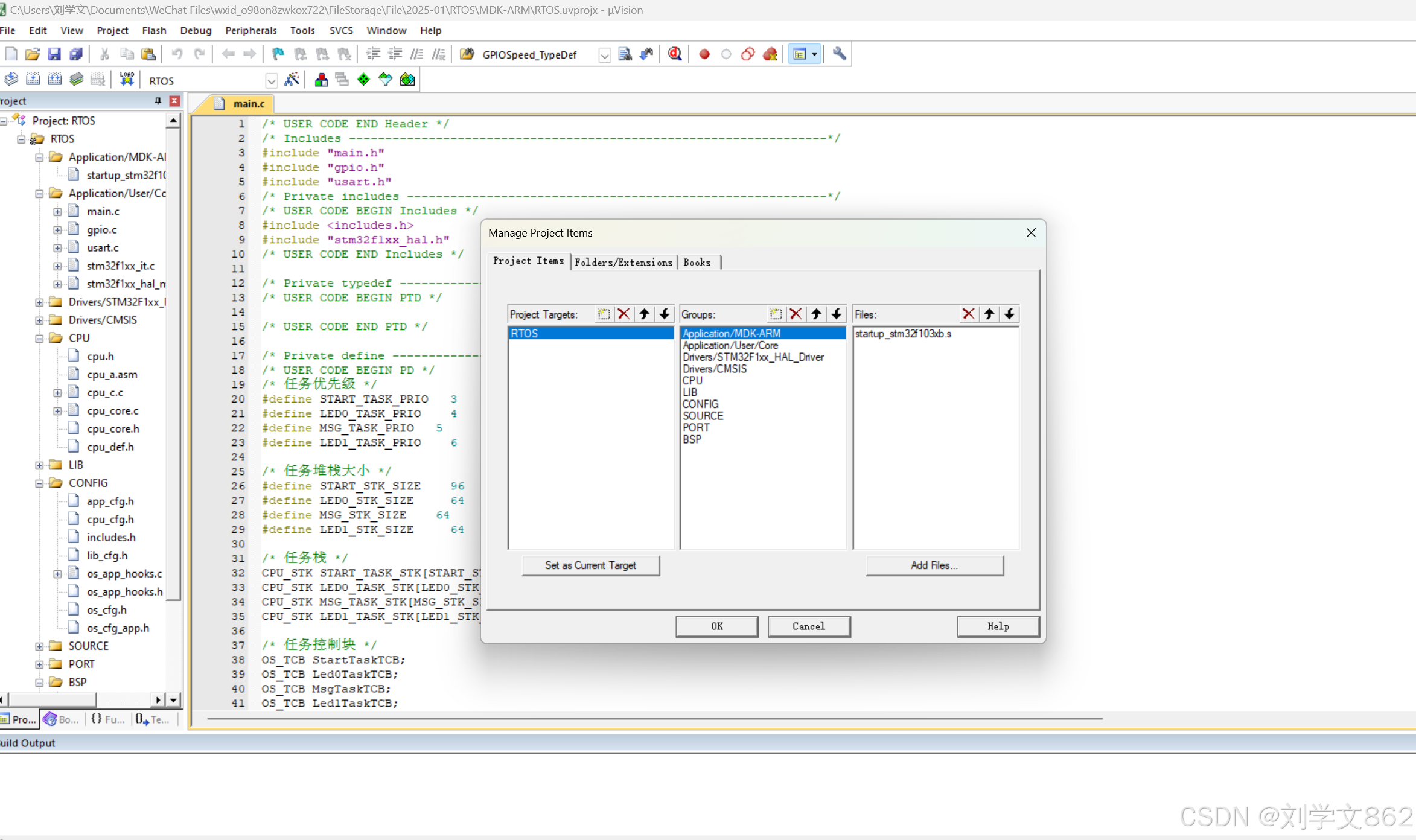Viewport: 1416px width, 840px height.
Task: Delete selected file with Files red X
Action: point(968,314)
